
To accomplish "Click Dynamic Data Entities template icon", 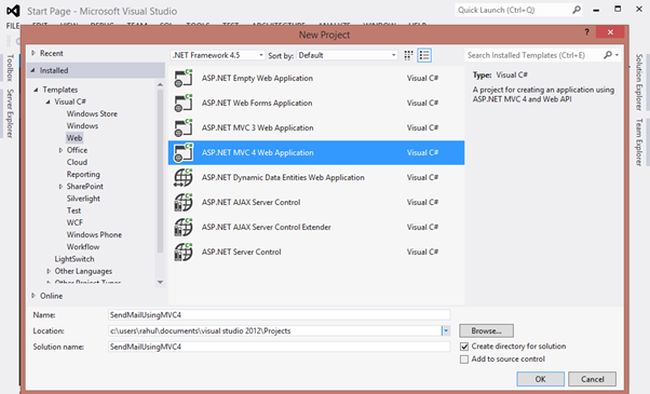I will click(x=184, y=178).
